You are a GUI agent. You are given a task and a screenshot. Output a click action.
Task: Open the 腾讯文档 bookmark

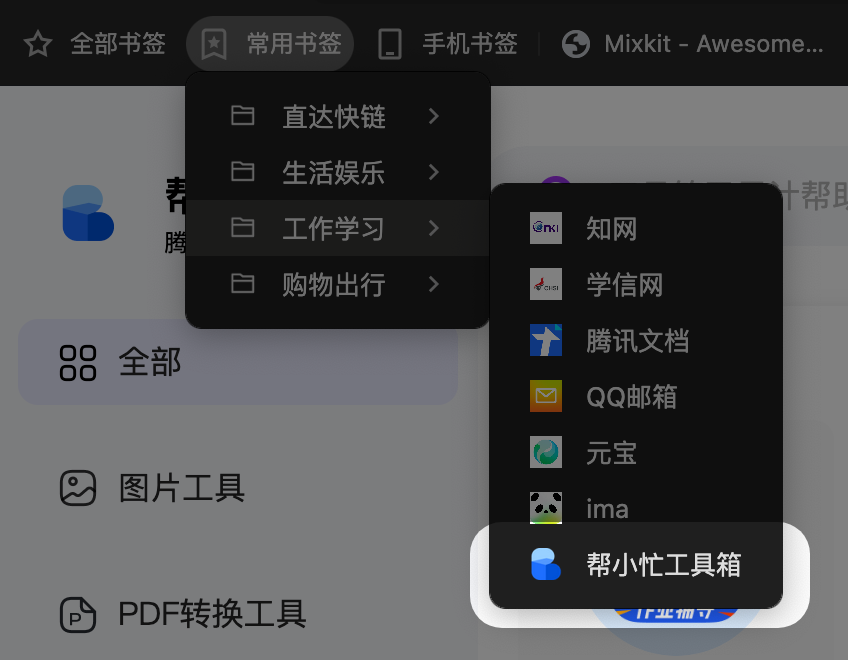click(636, 340)
